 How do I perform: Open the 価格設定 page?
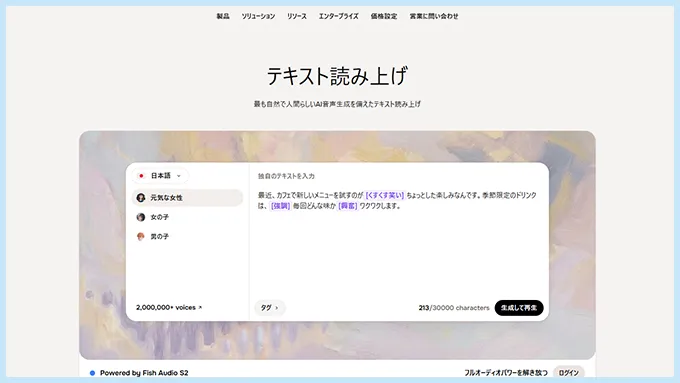384,16
